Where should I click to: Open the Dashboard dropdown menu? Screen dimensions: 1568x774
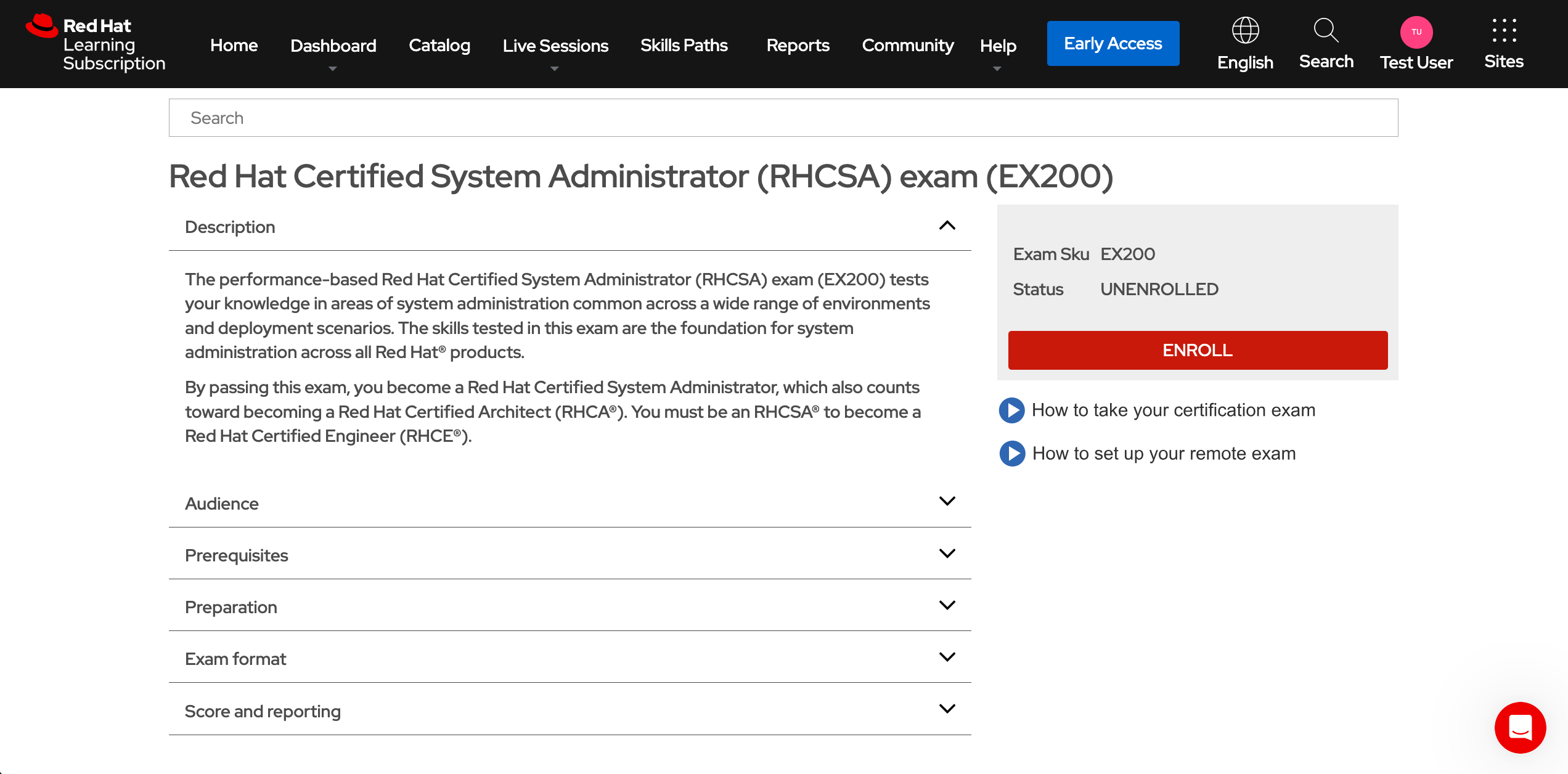[x=333, y=45]
